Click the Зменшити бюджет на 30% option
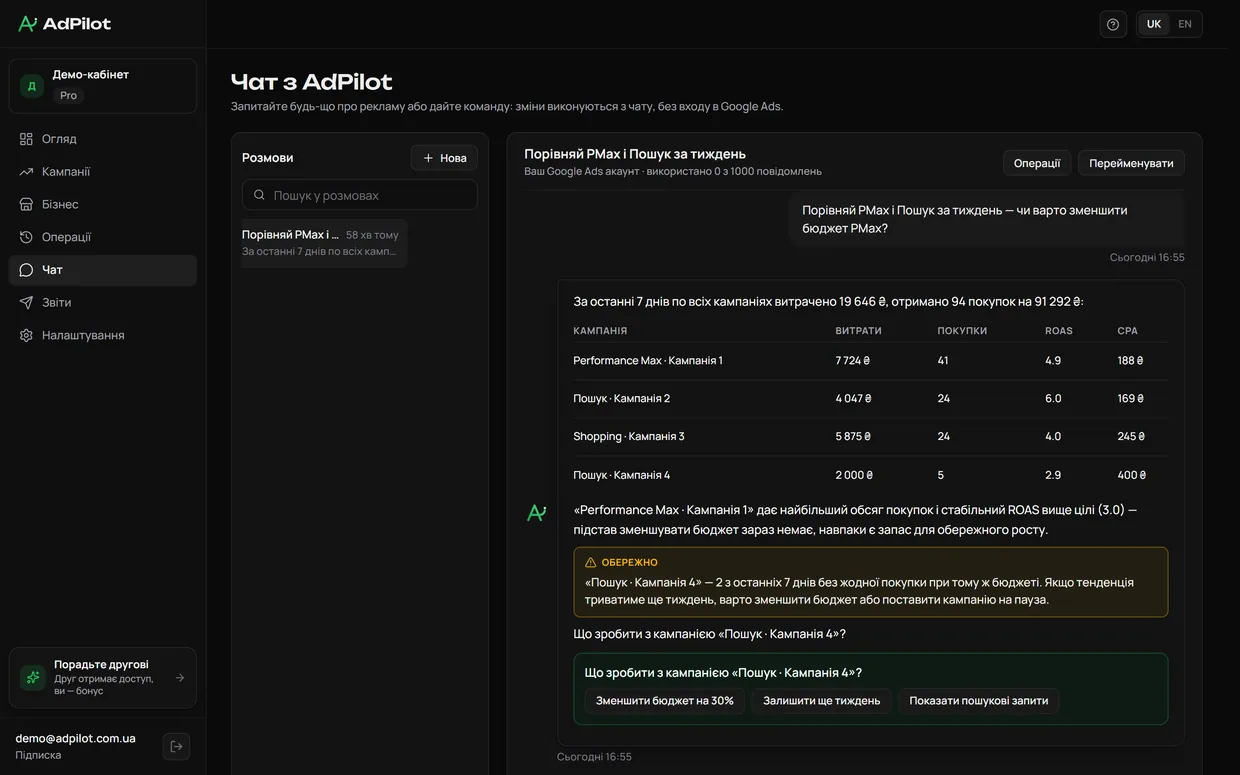The height and width of the screenshot is (775, 1240). [665, 701]
